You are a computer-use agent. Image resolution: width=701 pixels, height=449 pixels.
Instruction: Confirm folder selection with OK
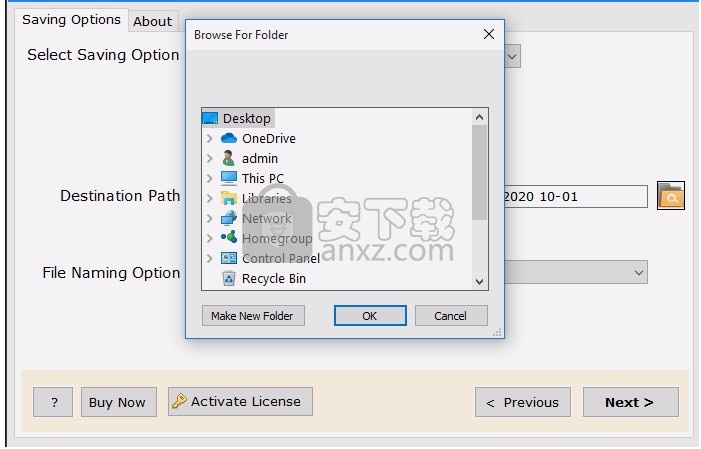(x=370, y=316)
